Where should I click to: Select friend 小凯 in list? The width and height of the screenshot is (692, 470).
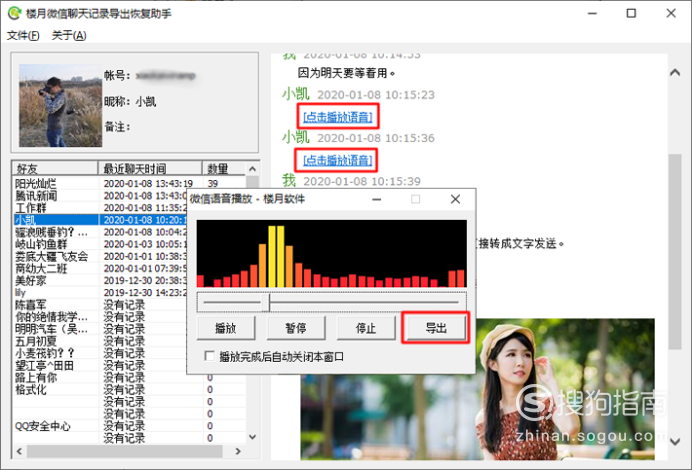pyautogui.click(x=25, y=220)
